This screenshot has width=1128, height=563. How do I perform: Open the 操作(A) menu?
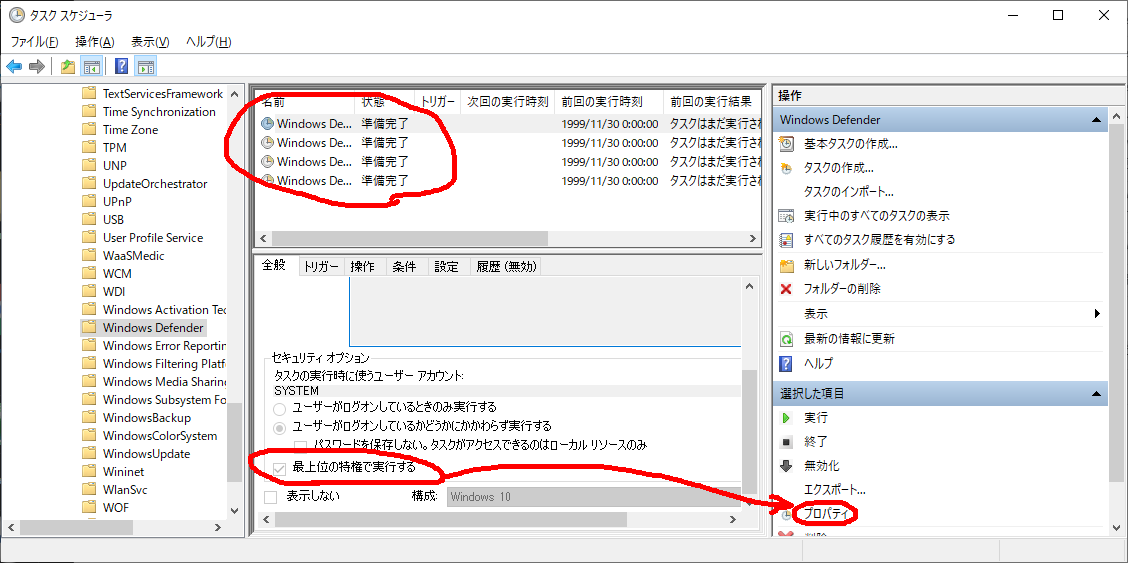click(95, 42)
